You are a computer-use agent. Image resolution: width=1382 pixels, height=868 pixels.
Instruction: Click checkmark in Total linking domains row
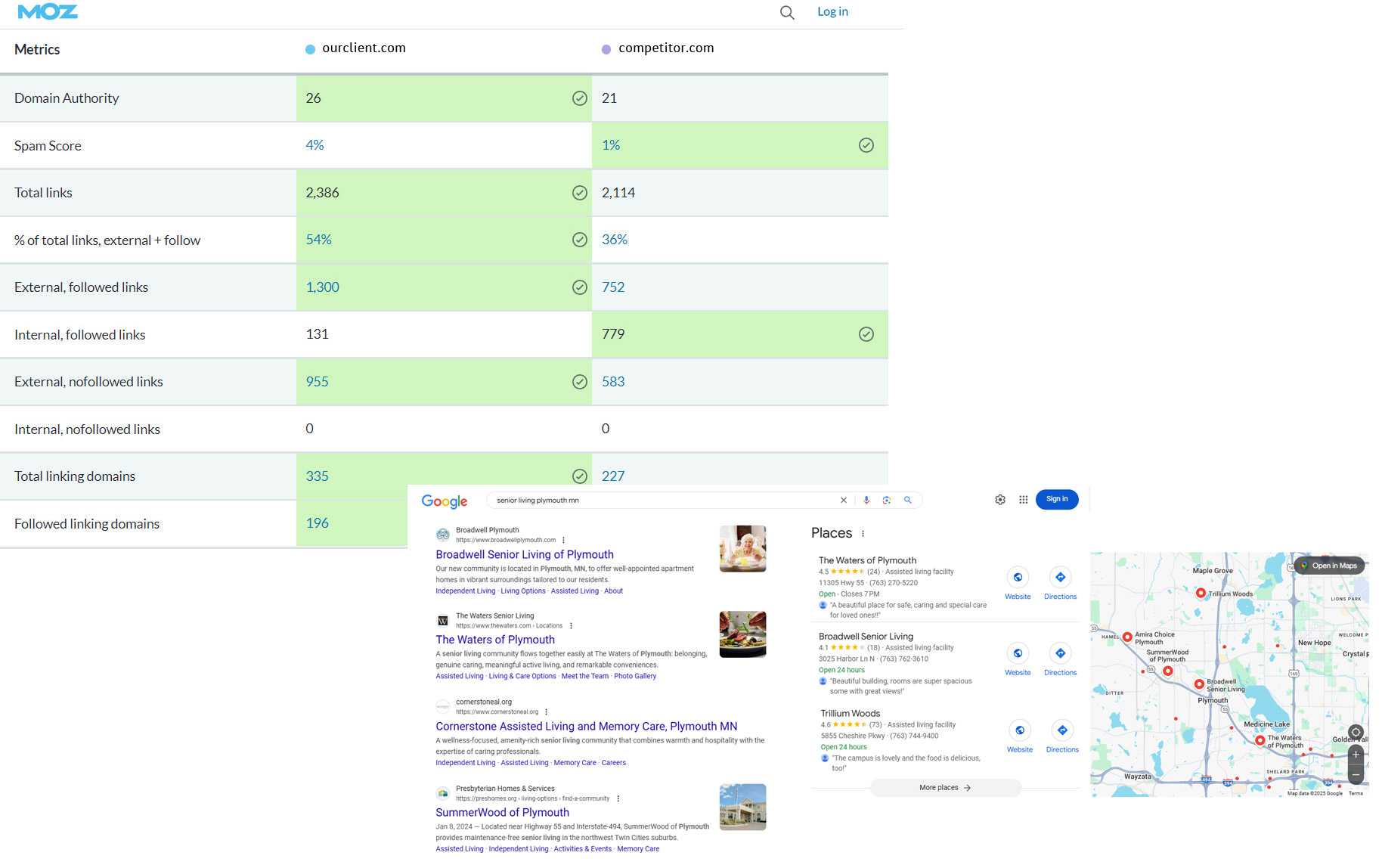click(x=580, y=476)
